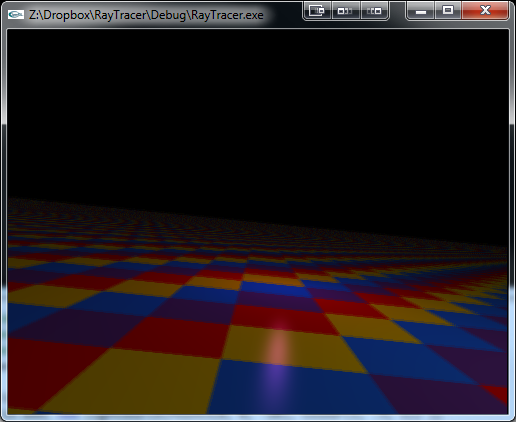Image resolution: width=516 pixels, height=422 pixels.
Task: Open the RayTracer window system menu icon
Action: tap(16, 14)
